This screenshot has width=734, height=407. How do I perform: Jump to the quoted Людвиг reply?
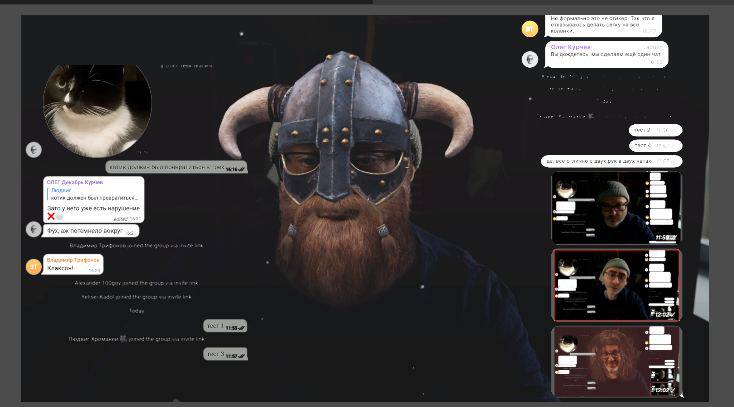pyautogui.click(x=94, y=194)
